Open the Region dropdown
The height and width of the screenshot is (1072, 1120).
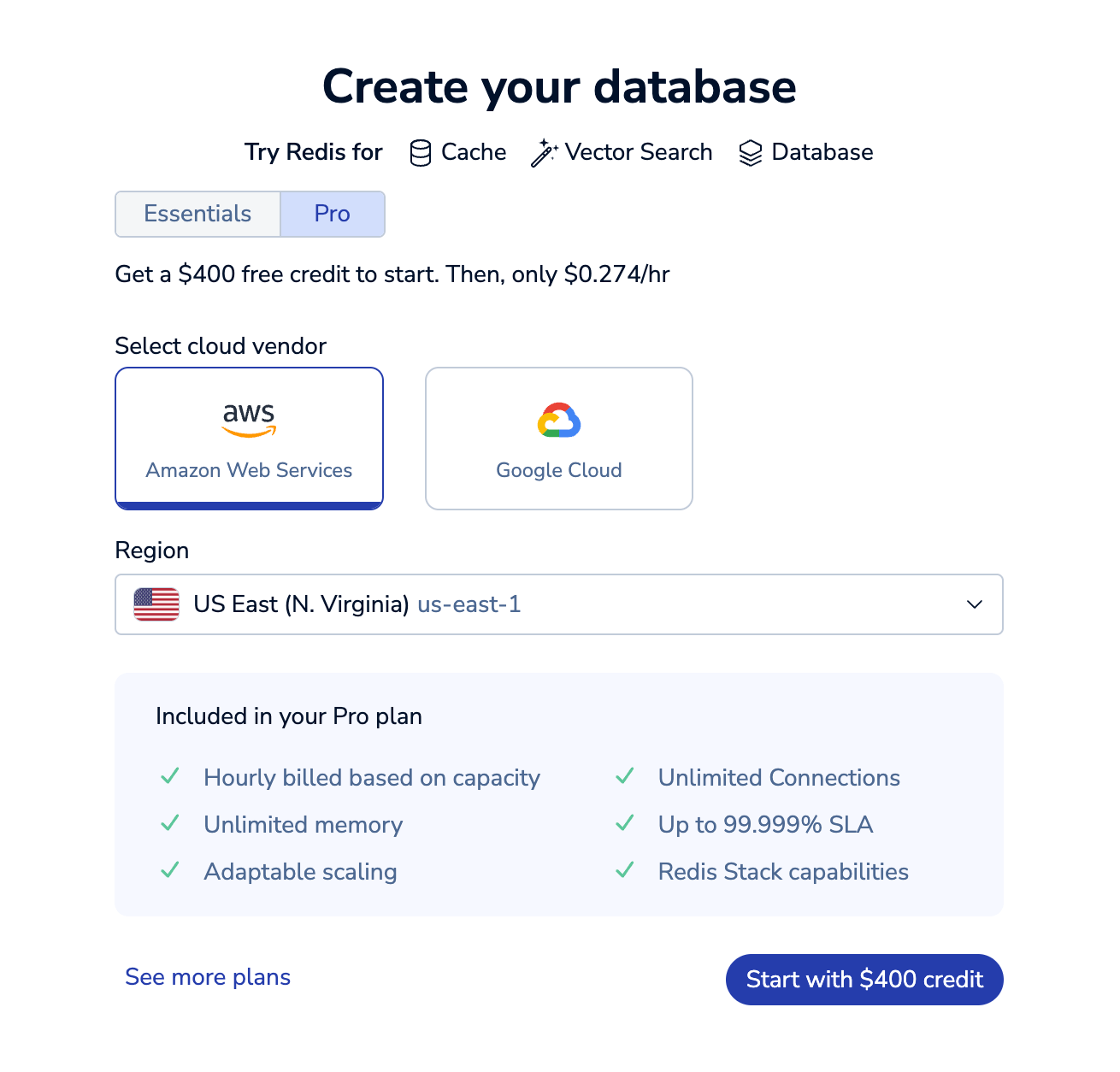pos(559,604)
